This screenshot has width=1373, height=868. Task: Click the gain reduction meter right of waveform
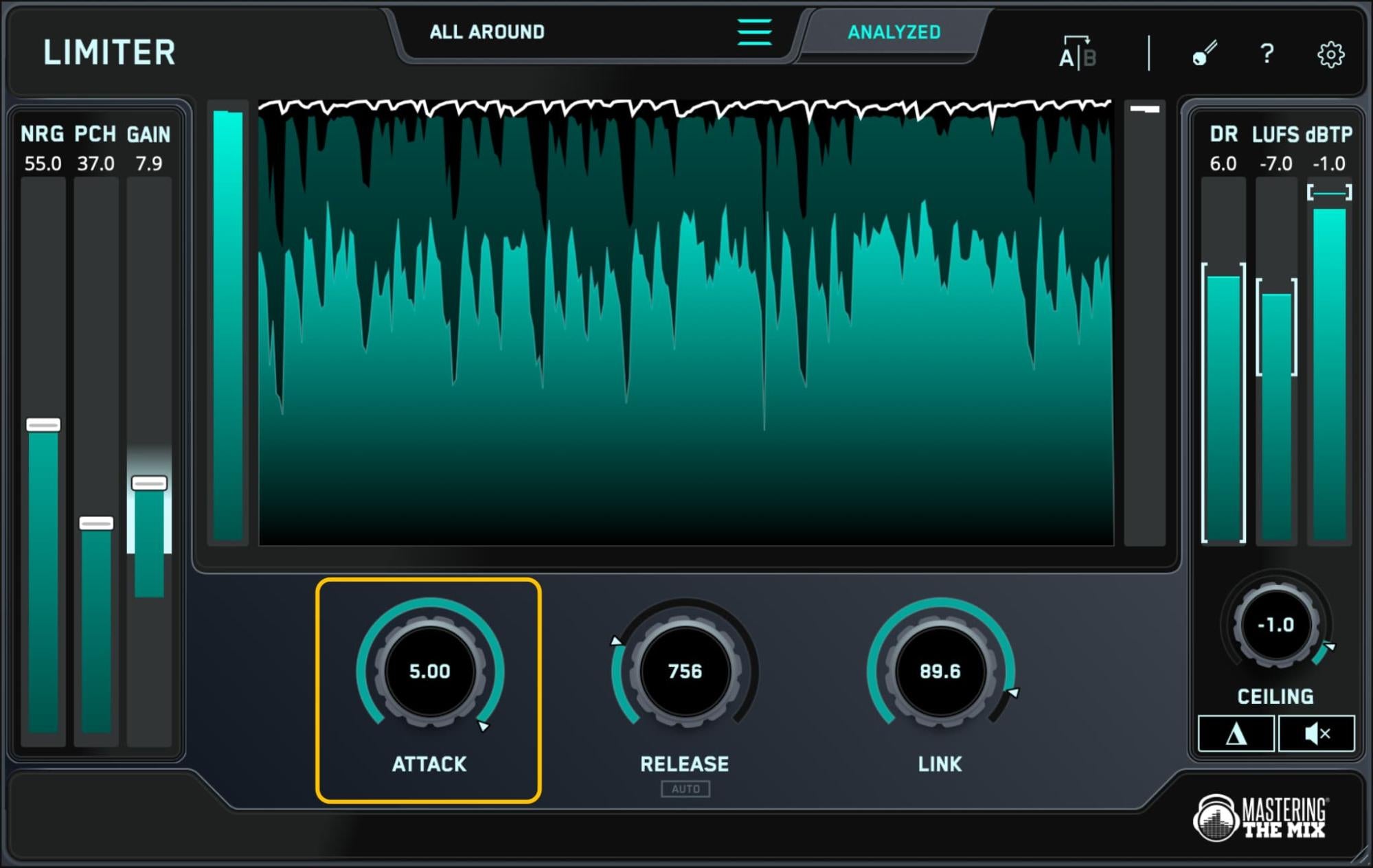1145,323
